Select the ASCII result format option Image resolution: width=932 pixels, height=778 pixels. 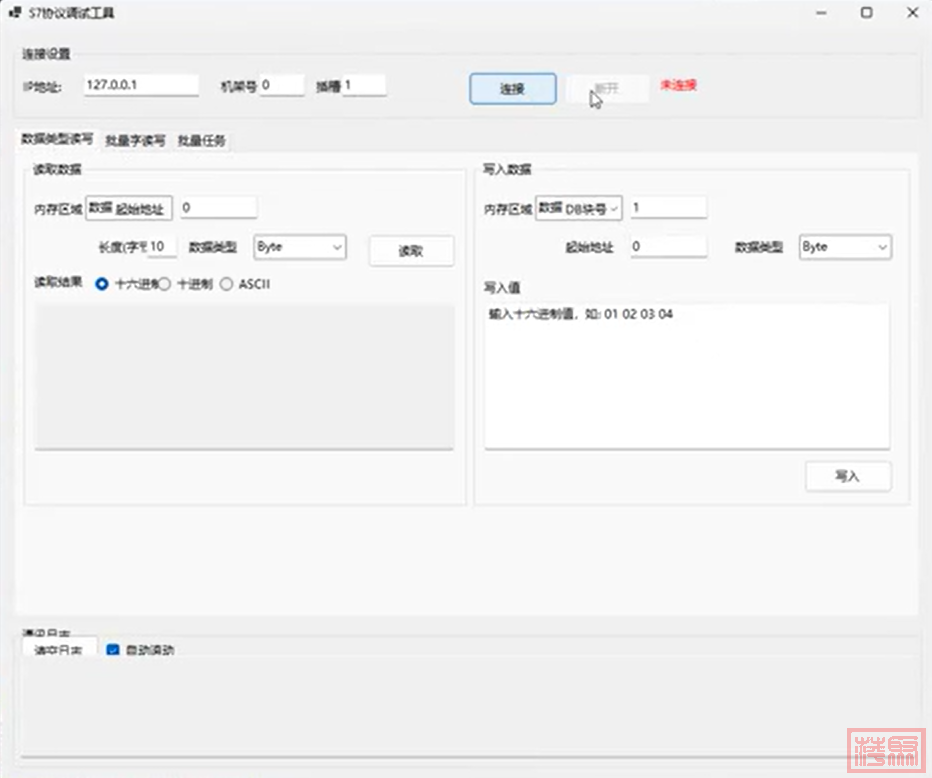(227, 284)
